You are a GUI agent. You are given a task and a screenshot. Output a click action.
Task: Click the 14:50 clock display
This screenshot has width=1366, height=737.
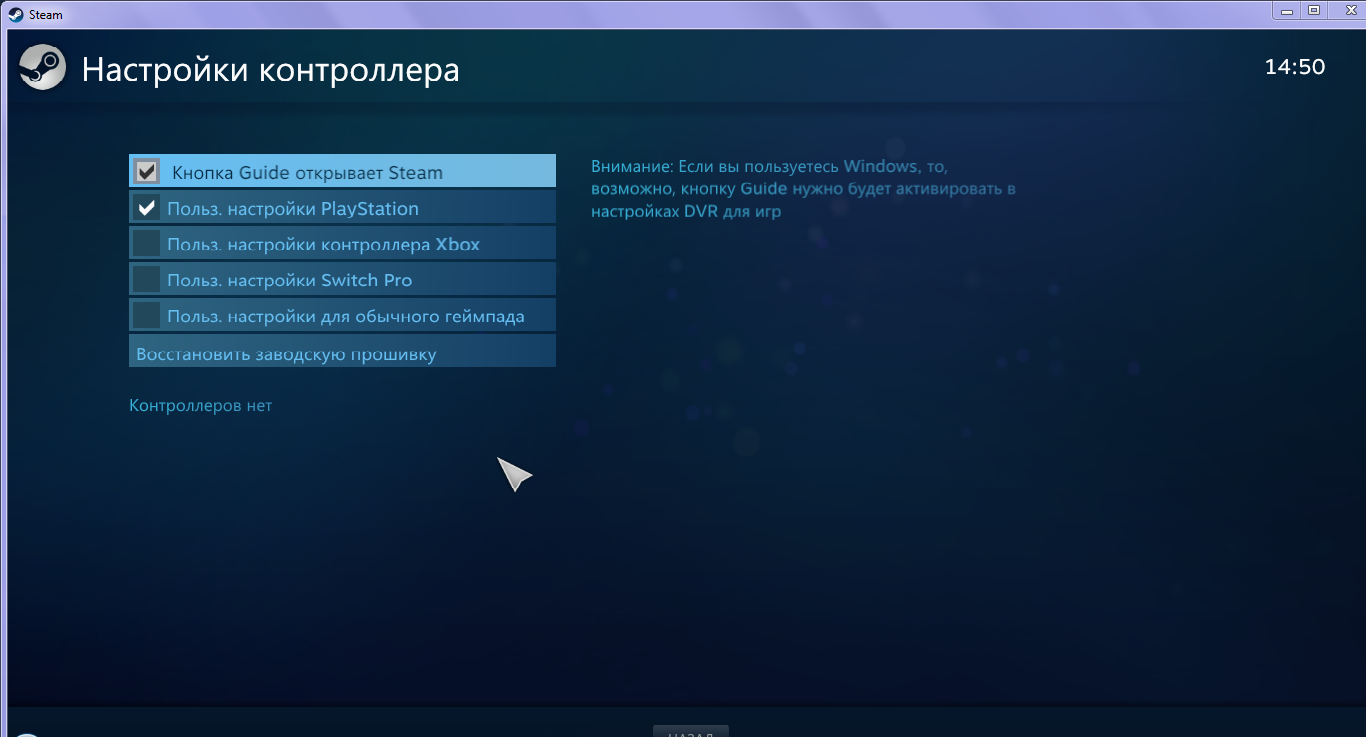pos(1295,67)
